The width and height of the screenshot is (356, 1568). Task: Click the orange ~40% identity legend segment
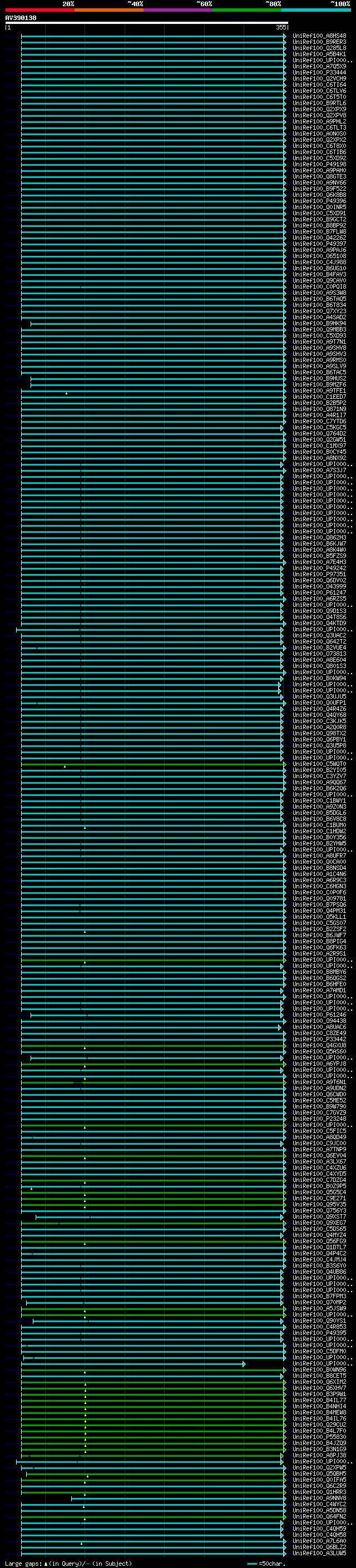(x=109, y=10)
